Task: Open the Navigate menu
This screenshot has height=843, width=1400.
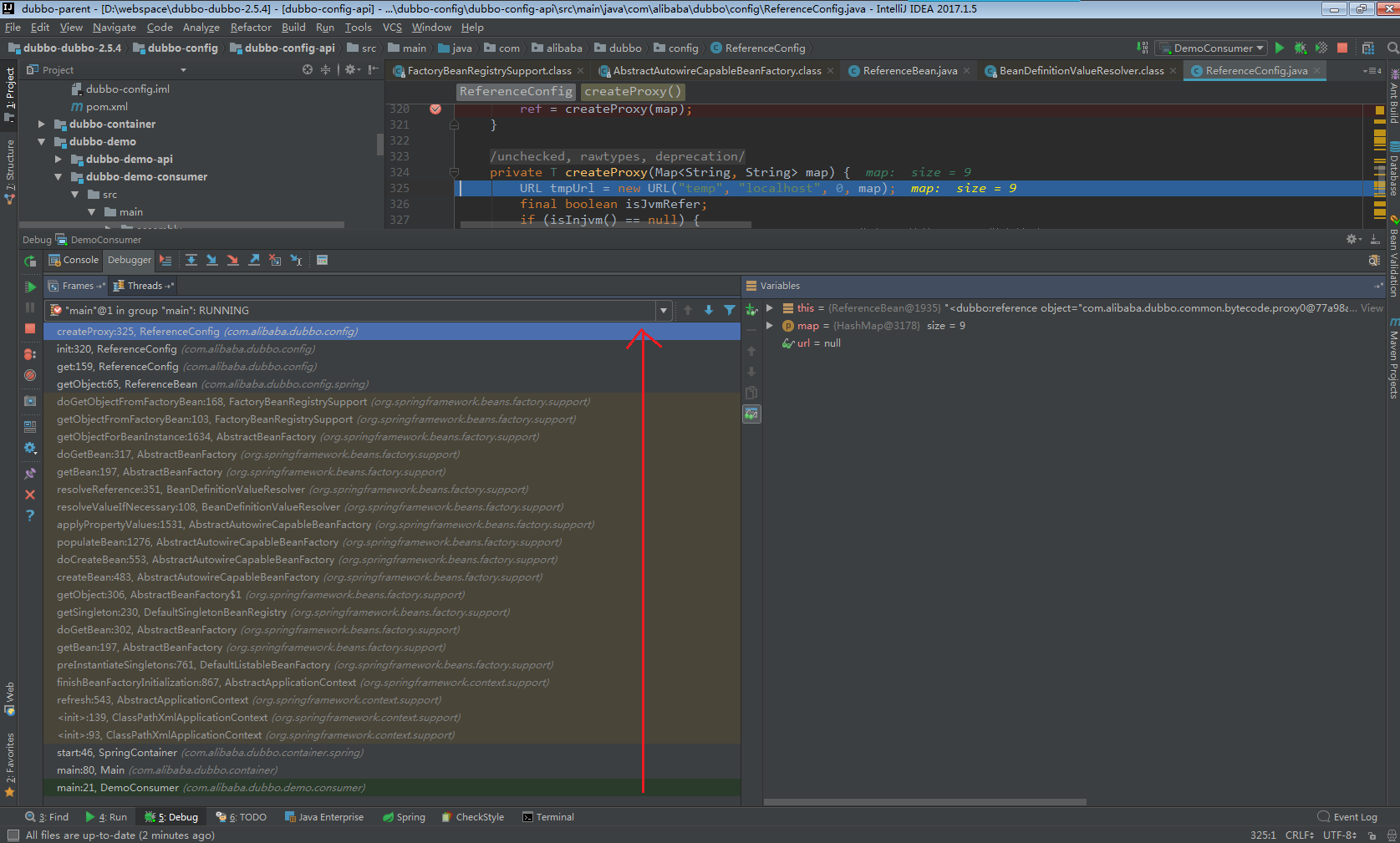Action: tap(114, 27)
